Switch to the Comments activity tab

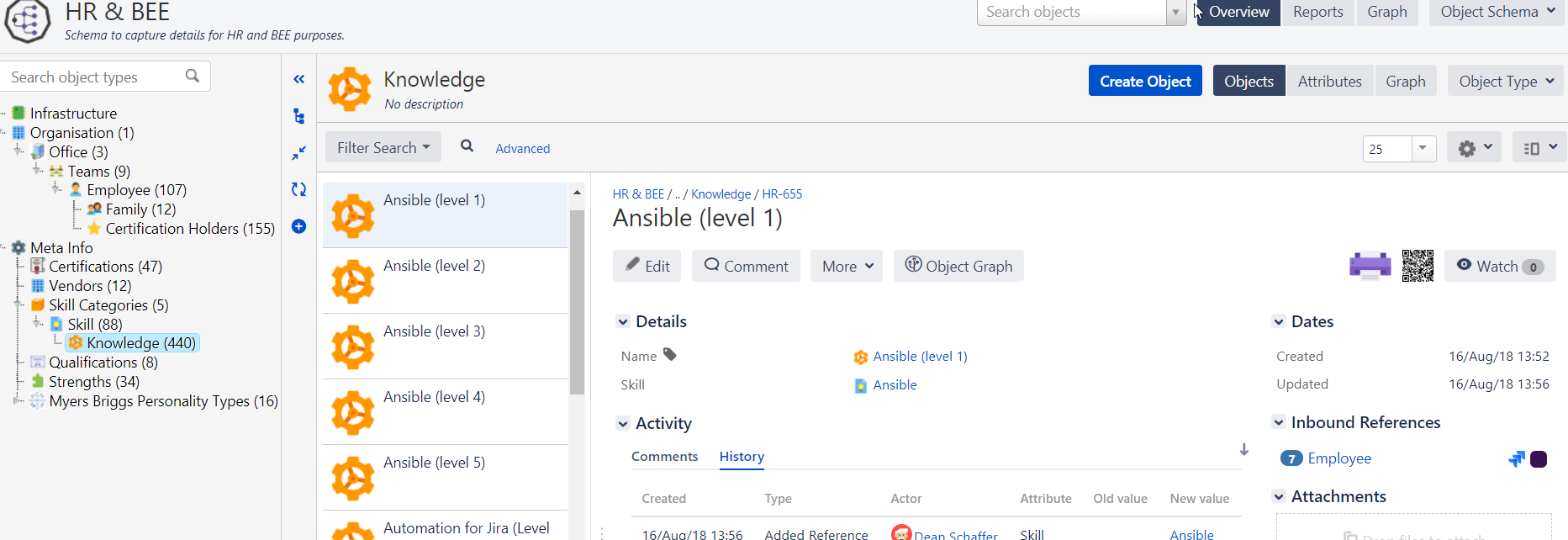pos(664,456)
